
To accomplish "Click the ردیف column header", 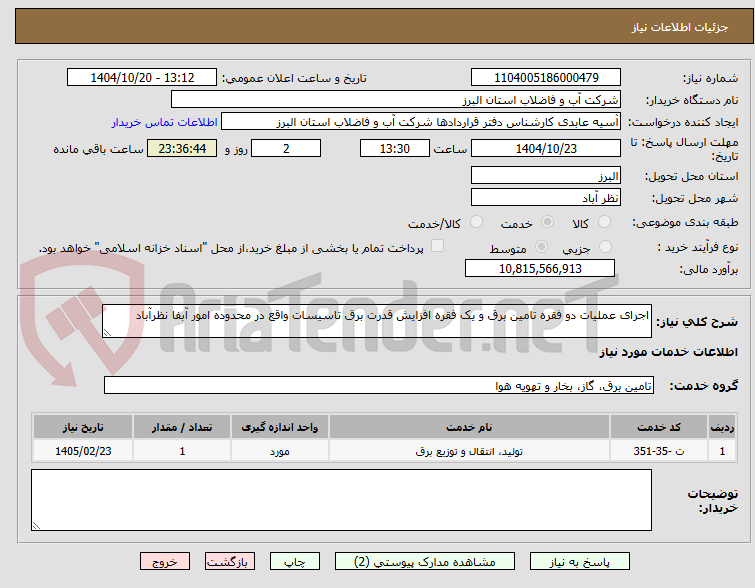I will [x=722, y=427].
